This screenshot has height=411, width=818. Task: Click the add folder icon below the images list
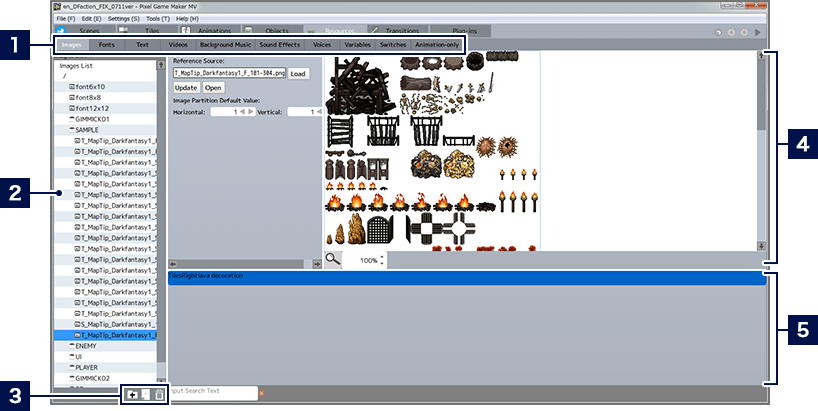(132, 395)
